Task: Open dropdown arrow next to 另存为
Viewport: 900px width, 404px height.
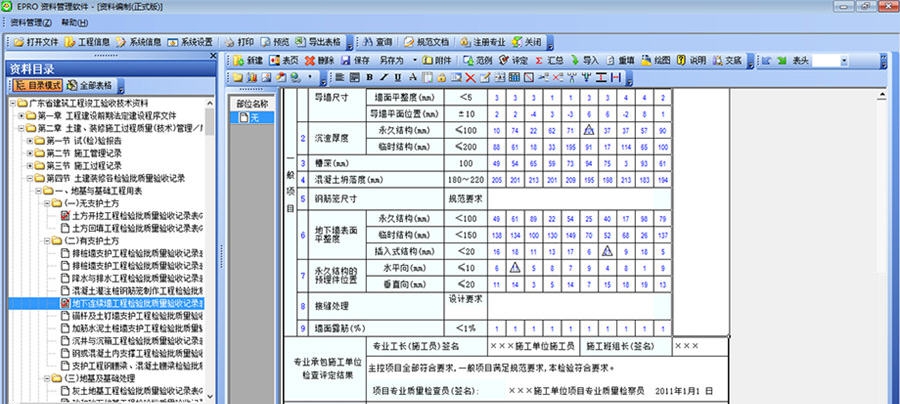Action: click(414, 60)
